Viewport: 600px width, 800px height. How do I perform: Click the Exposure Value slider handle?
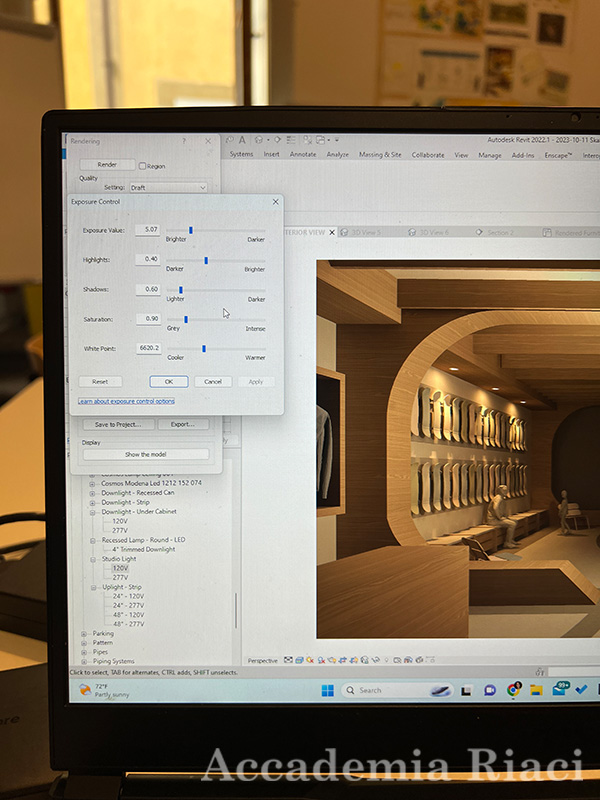pos(191,230)
